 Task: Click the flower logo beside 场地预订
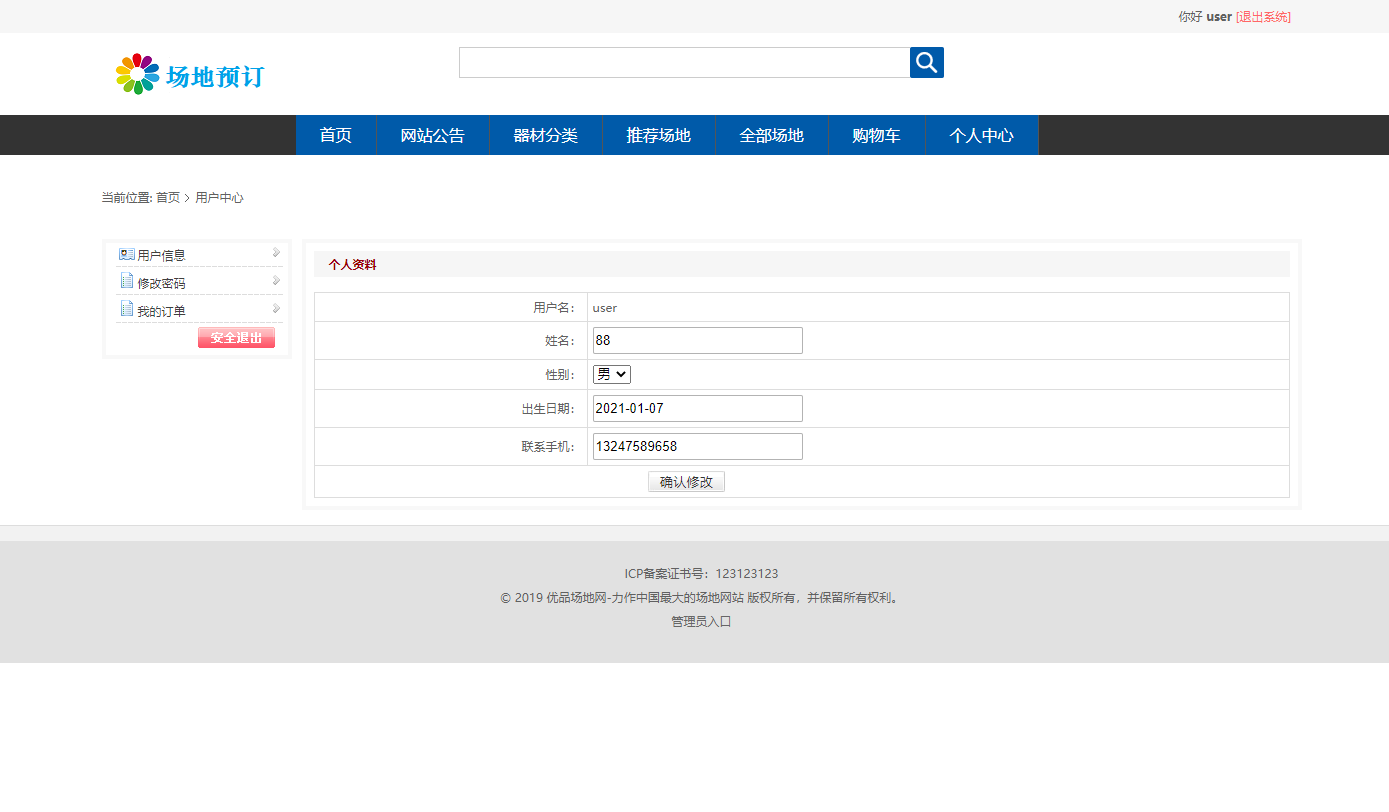pos(137,73)
